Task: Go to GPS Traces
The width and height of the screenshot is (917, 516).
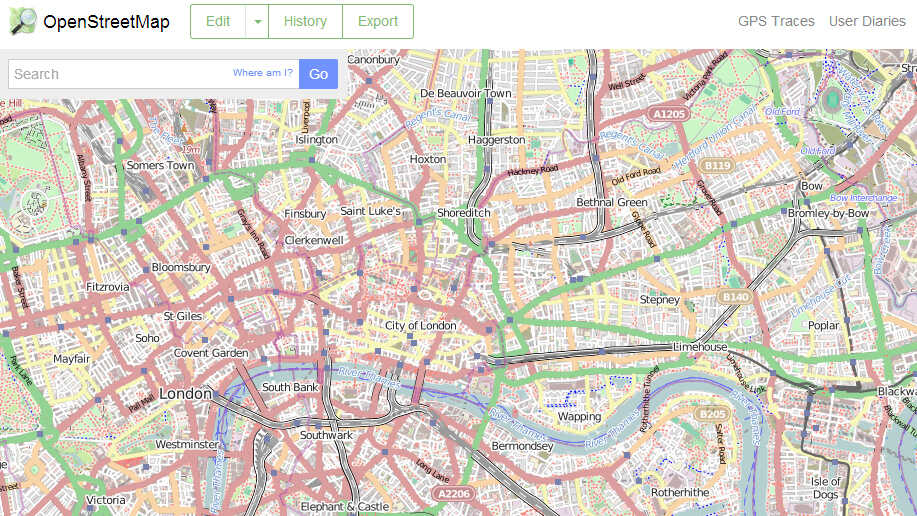Action: 776,21
